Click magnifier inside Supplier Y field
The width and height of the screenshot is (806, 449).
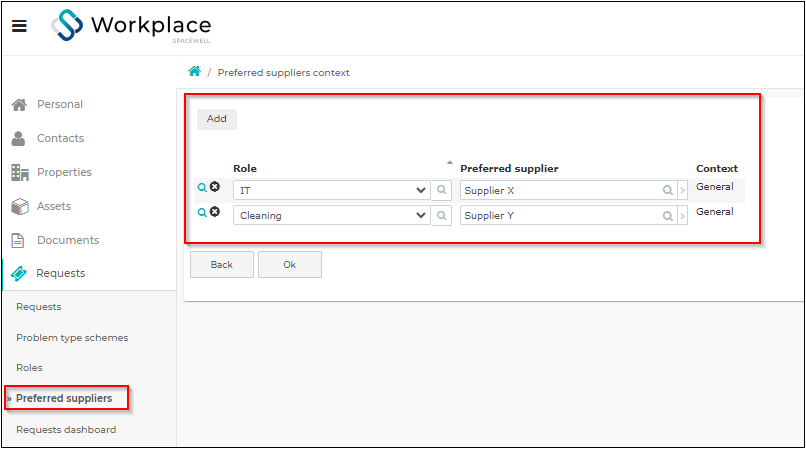(x=668, y=215)
